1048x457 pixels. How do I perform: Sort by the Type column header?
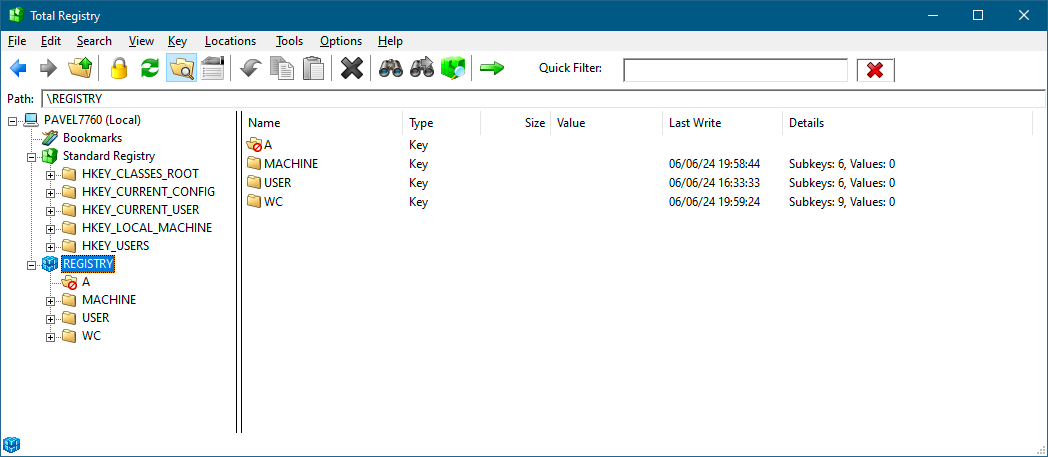coord(442,123)
